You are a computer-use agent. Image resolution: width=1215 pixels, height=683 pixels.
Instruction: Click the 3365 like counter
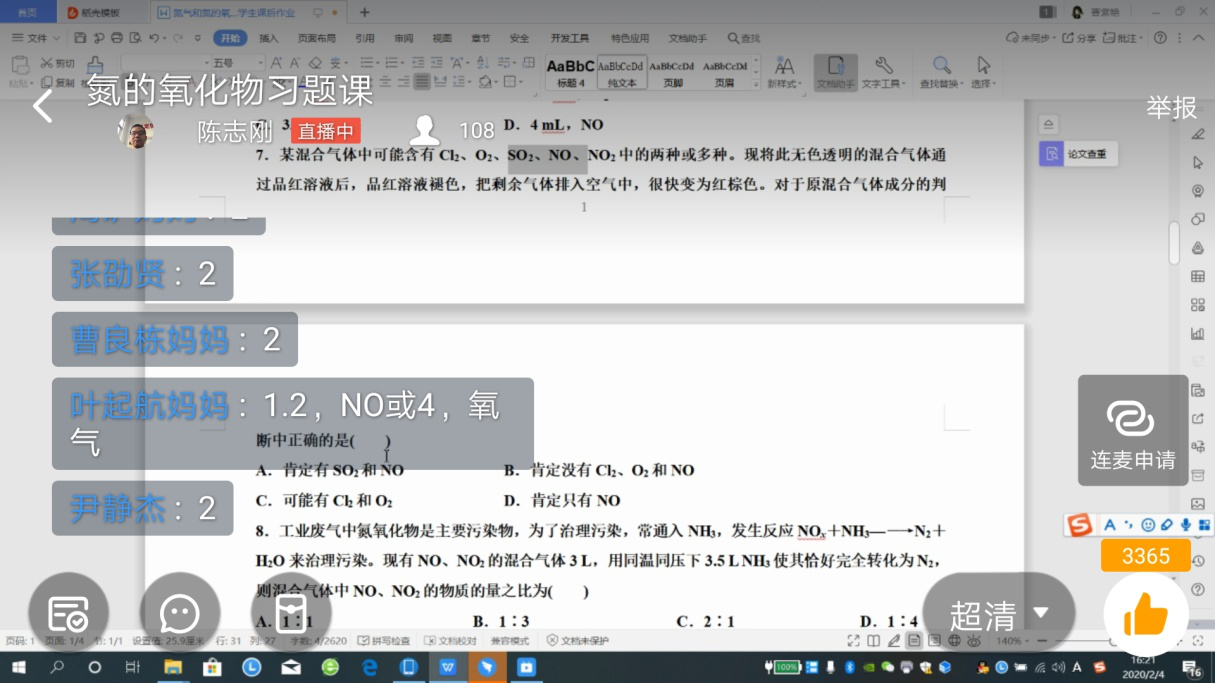tap(1146, 556)
